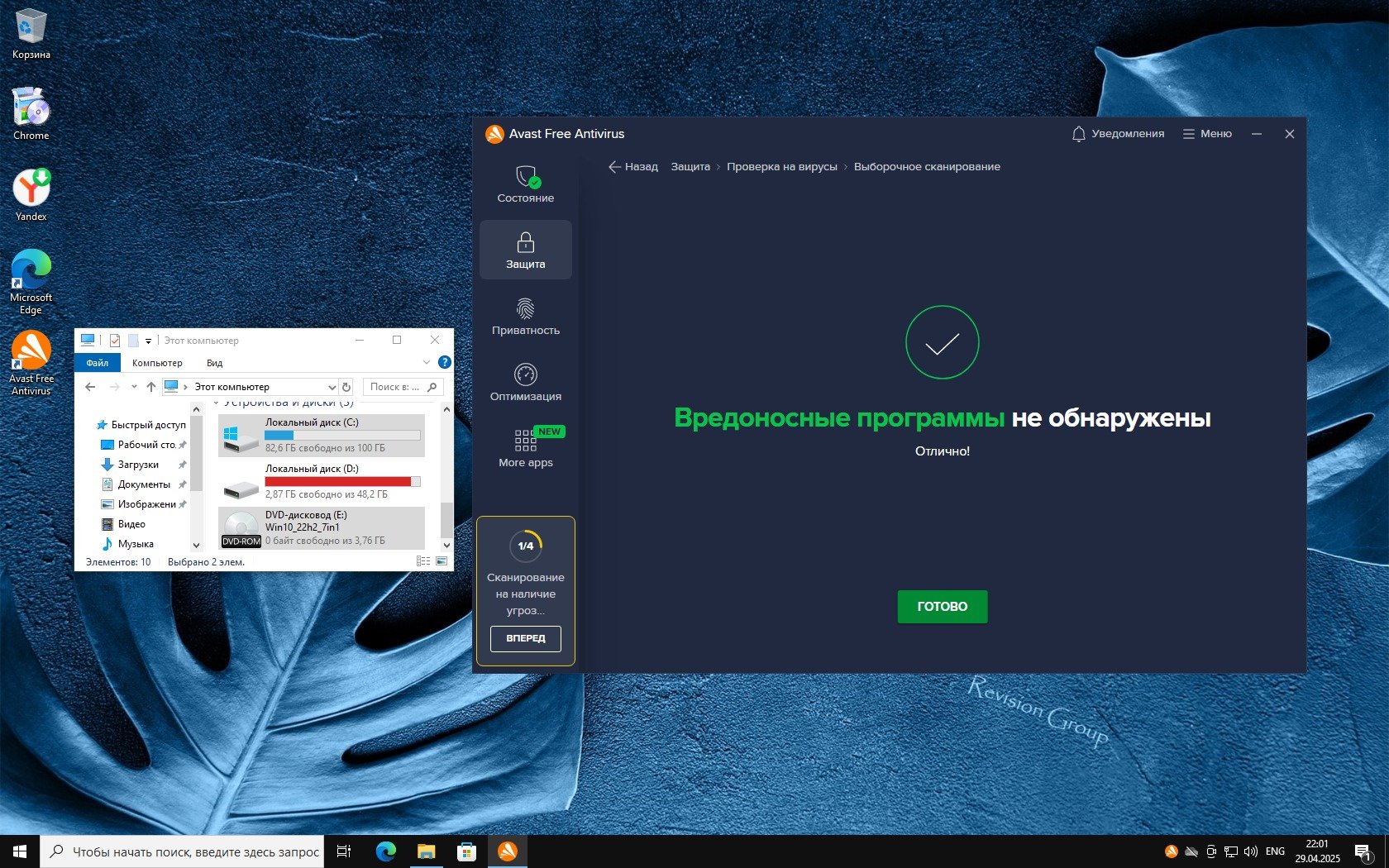Open the Компьютер ribbon tab
1389x868 pixels.
pyautogui.click(x=157, y=363)
